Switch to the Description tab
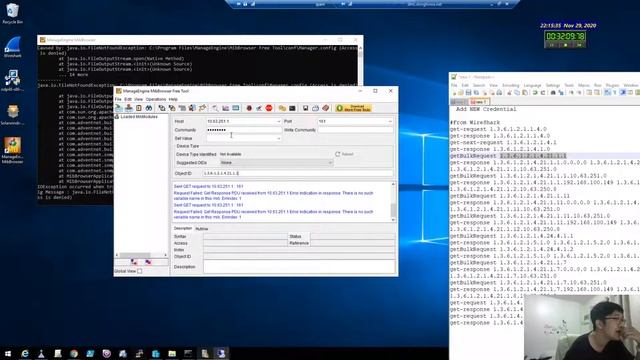This screenshot has height=360, width=640. (x=182, y=229)
